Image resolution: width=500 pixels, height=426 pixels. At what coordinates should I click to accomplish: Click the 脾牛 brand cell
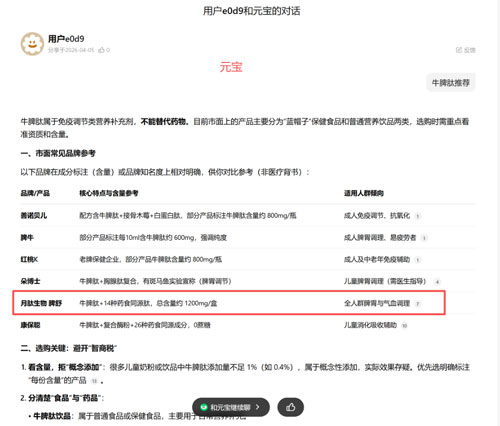tap(27, 237)
